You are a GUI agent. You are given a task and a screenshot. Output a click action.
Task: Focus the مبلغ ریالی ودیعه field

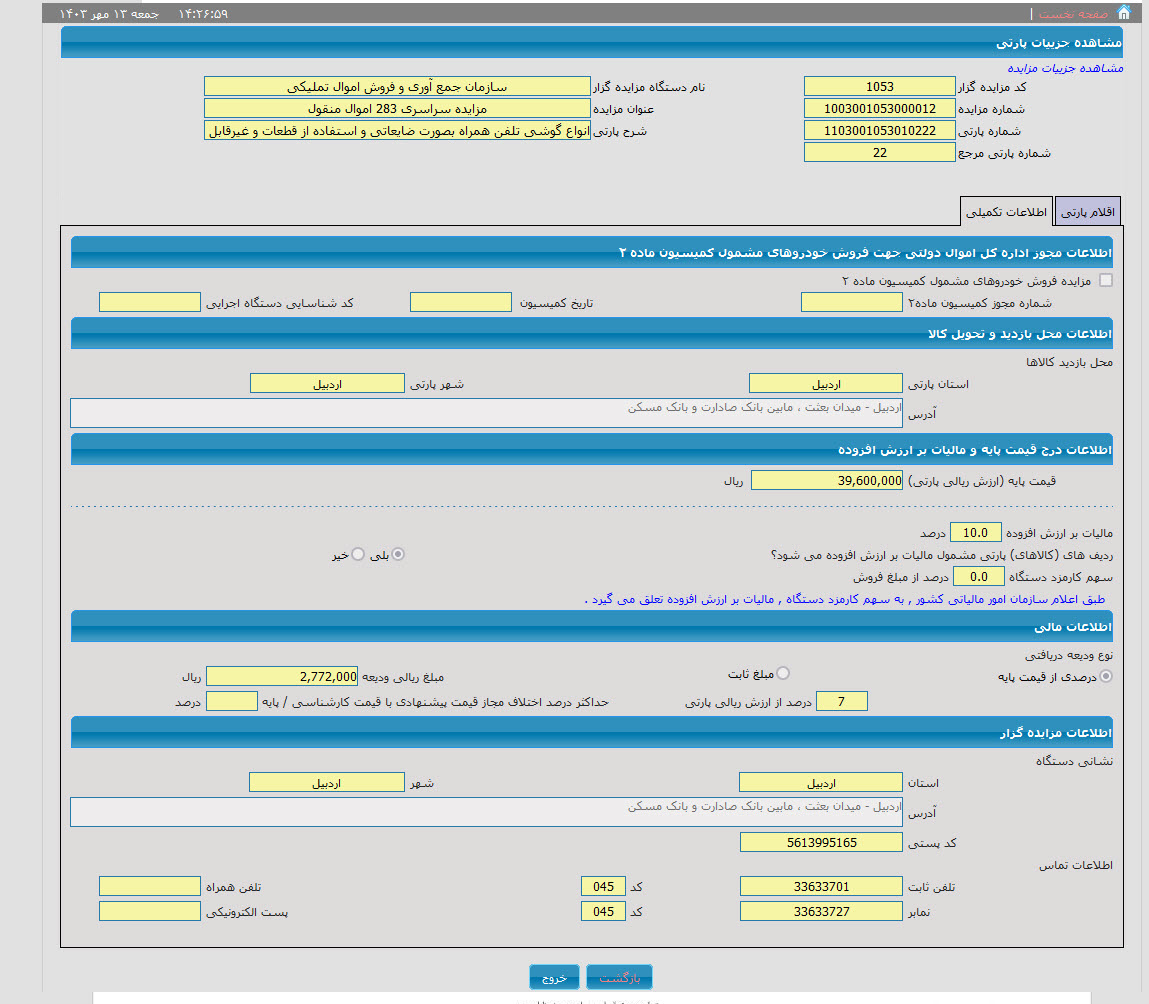point(282,677)
